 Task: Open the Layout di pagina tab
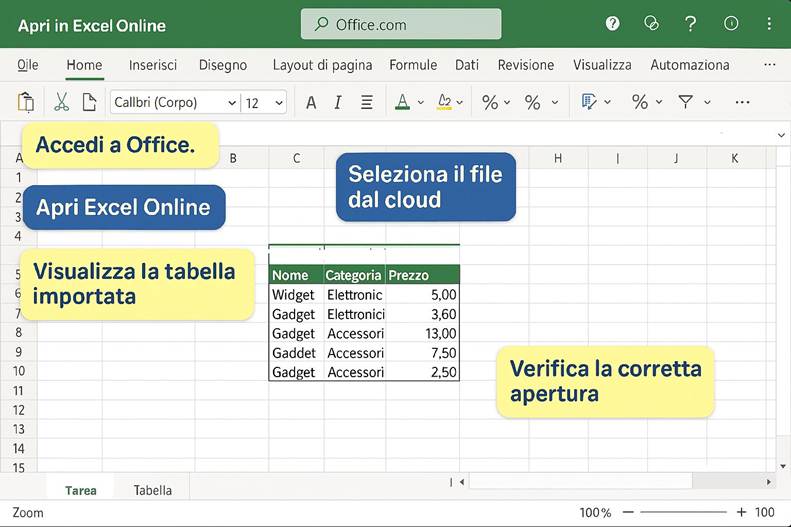point(322,65)
